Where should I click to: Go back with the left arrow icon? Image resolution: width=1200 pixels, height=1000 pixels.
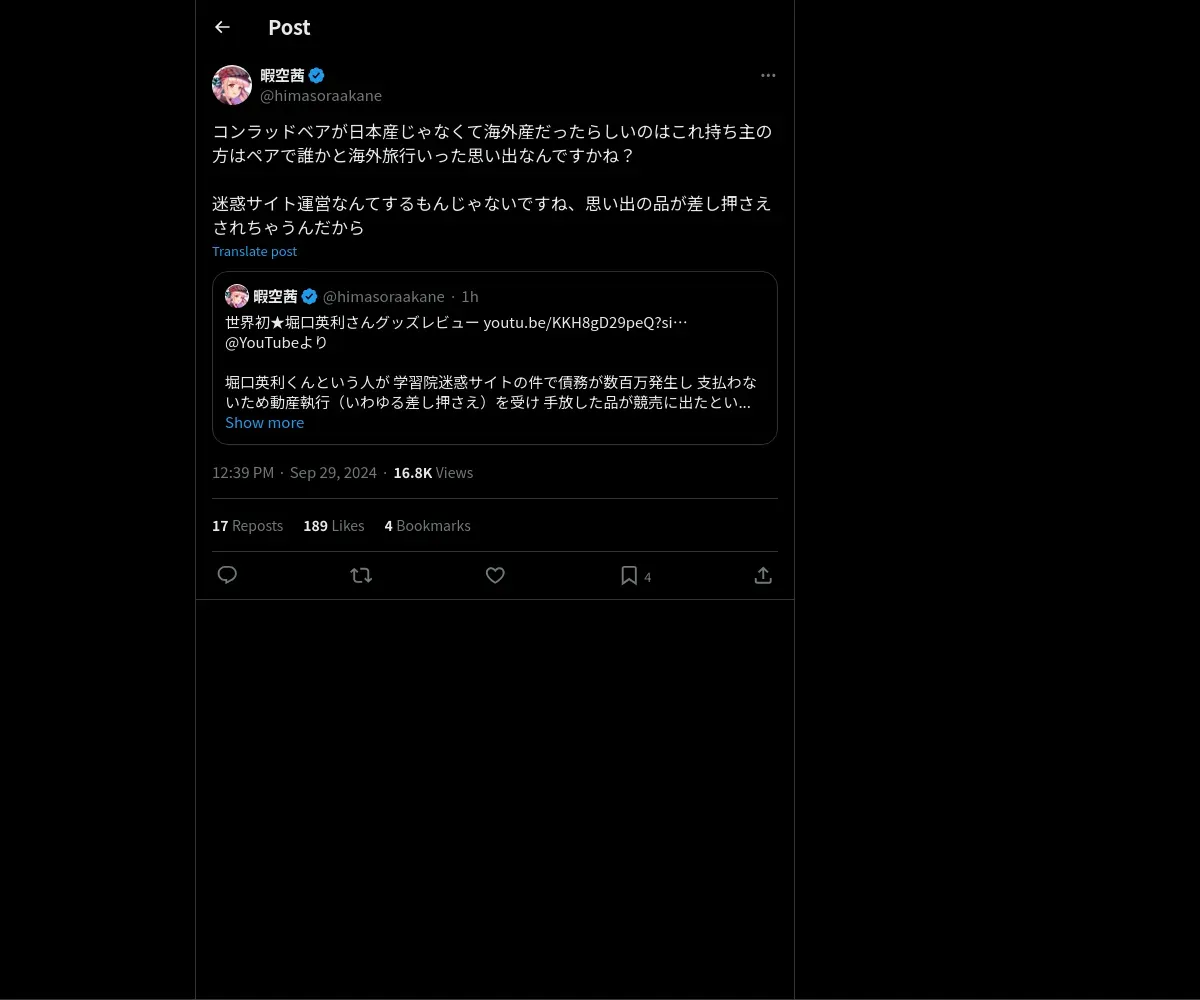[x=222, y=27]
